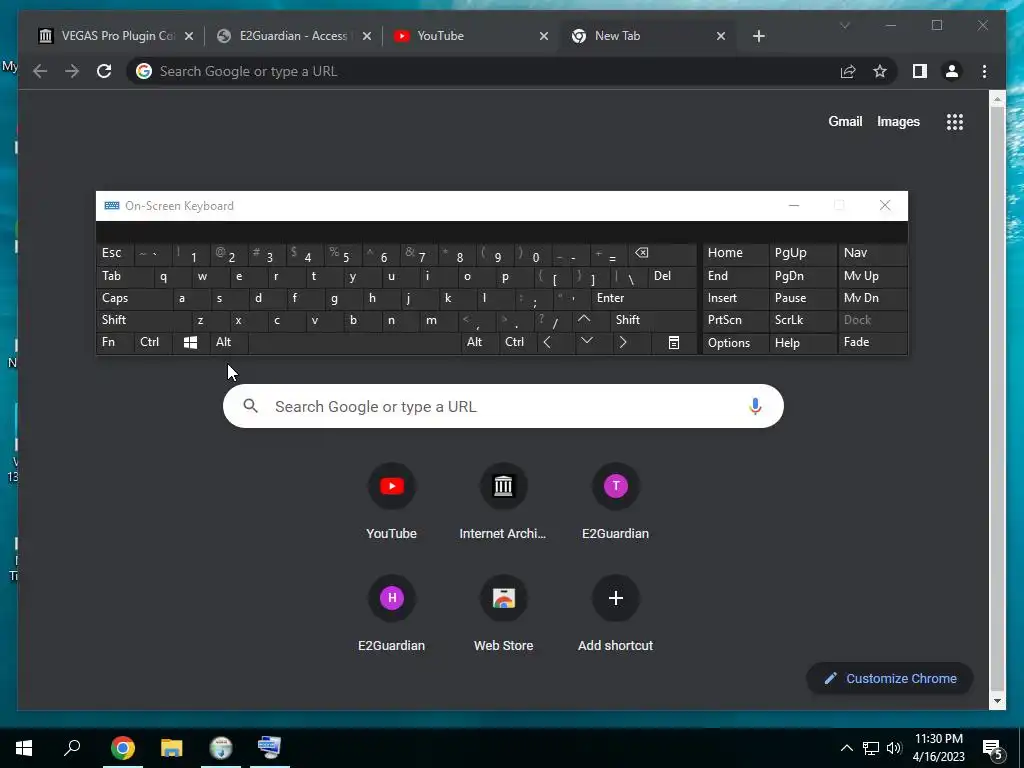Toggle Caps key on On-Screen Keyboard
The image size is (1024, 768).
click(134, 298)
